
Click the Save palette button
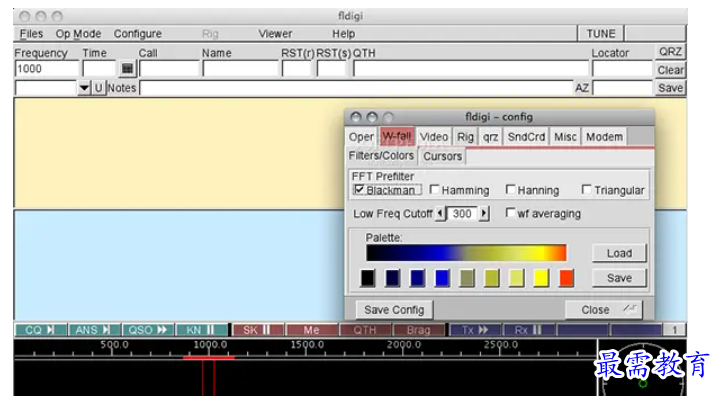point(619,278)
